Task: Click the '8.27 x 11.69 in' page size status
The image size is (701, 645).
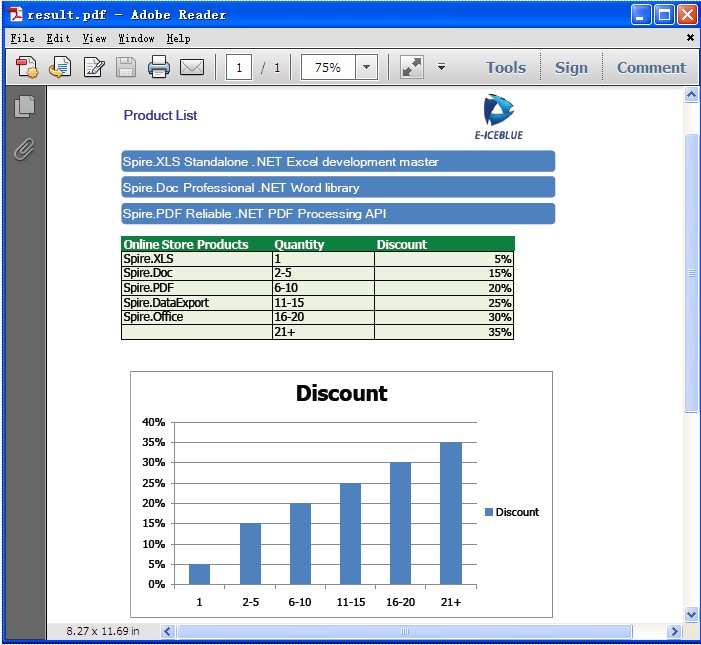Action: click(x=103, y=631)
